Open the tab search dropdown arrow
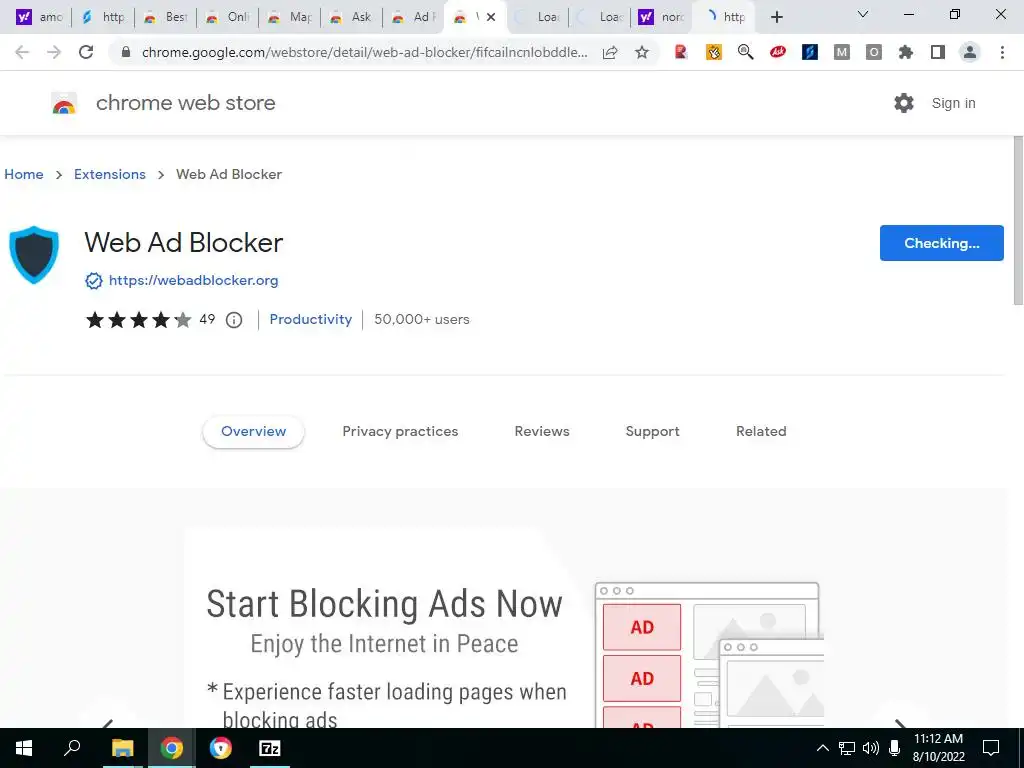The height and width of the screenshot is (768, 1024). [863, 14]
